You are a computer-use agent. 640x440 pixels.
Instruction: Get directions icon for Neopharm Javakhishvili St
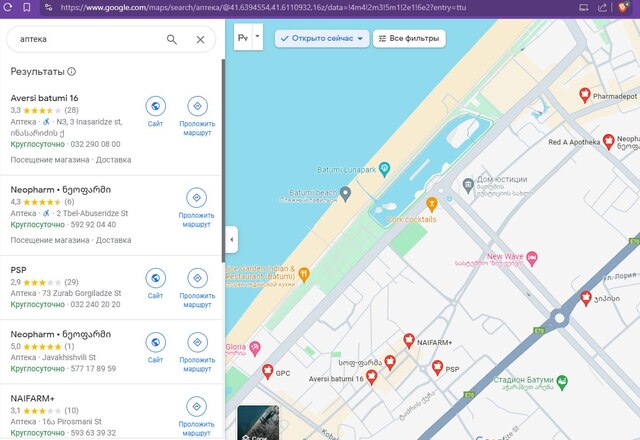198,342
